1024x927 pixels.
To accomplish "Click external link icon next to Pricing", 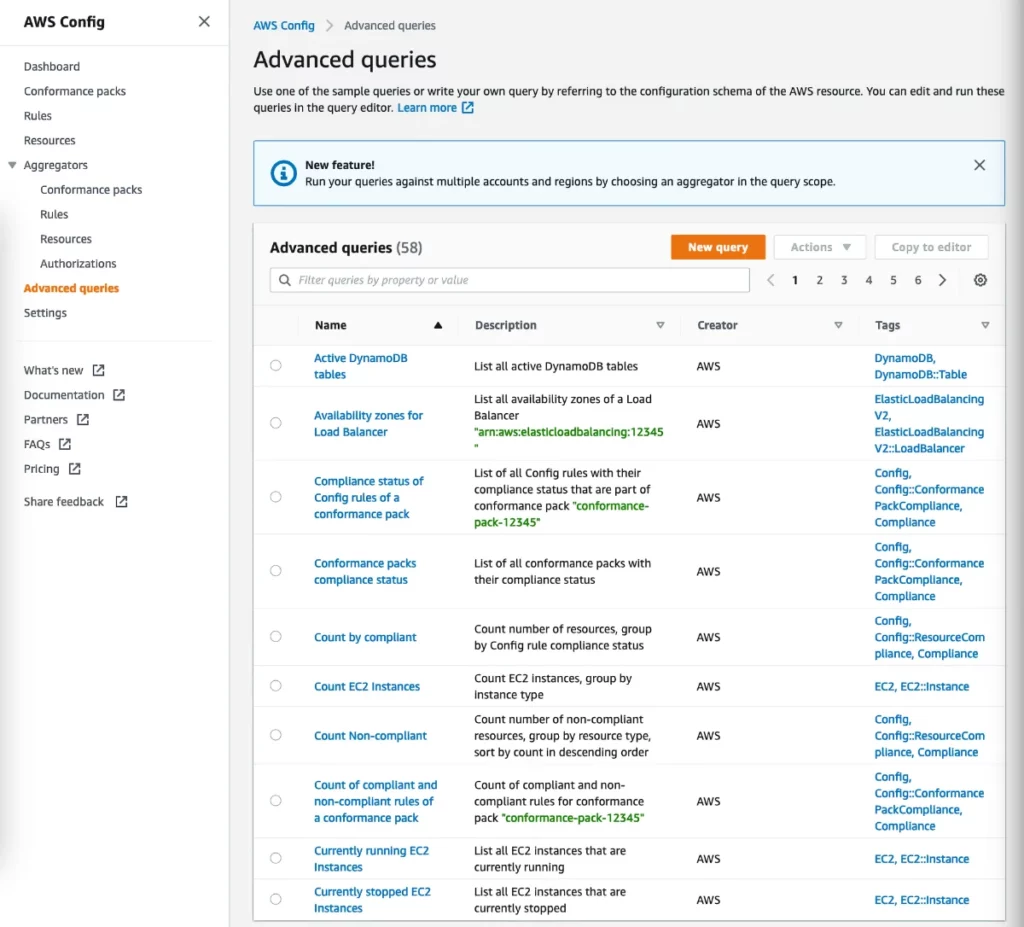I will [74, 468].
